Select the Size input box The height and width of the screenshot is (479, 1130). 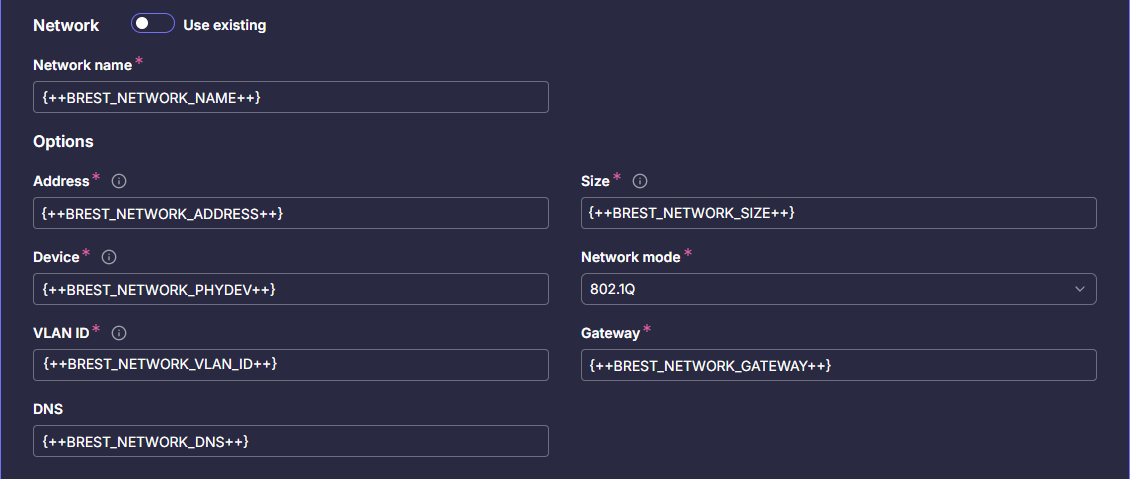tap(838, 213)
